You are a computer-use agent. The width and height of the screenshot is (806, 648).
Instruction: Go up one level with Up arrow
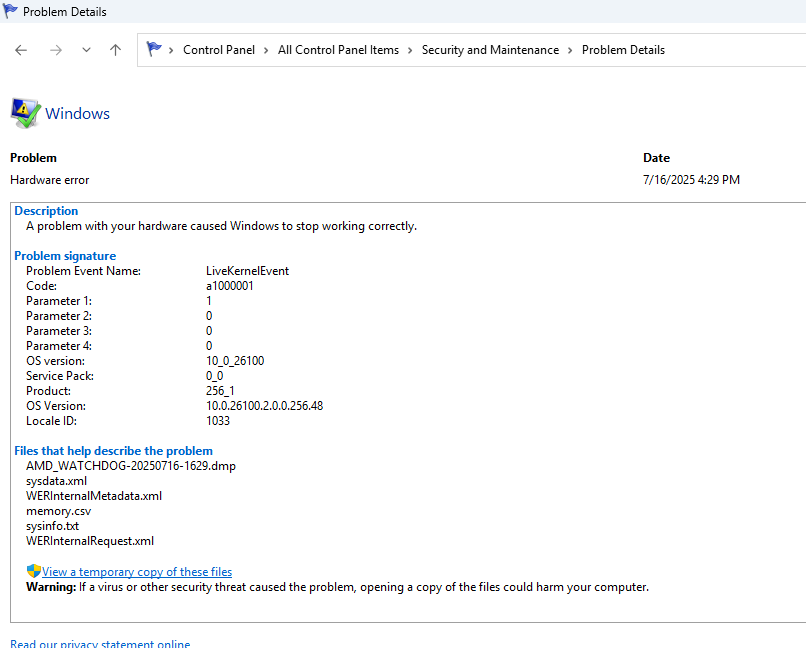coord(115,50)
